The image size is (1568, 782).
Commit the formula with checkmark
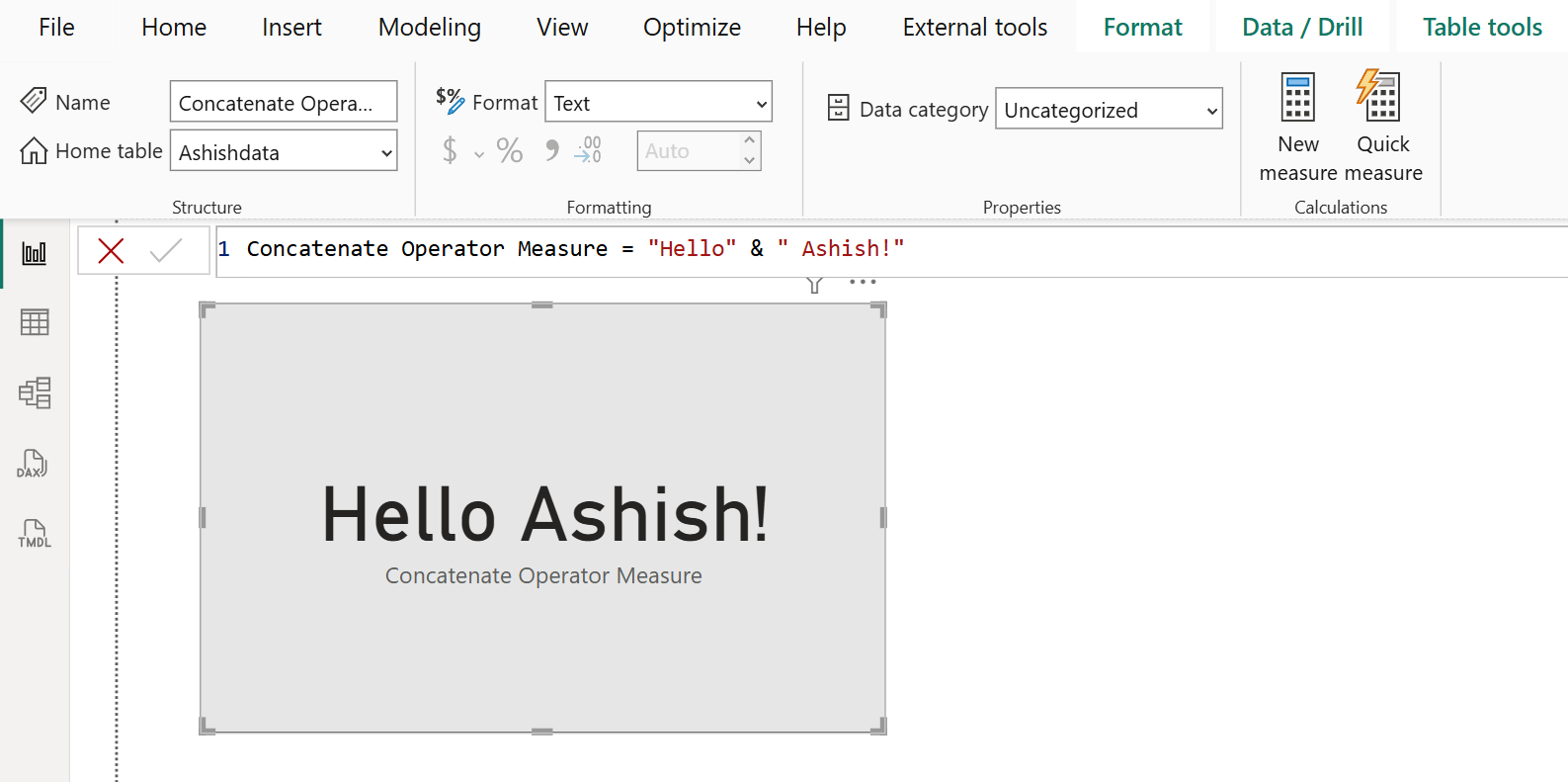(x=165, y=251)
